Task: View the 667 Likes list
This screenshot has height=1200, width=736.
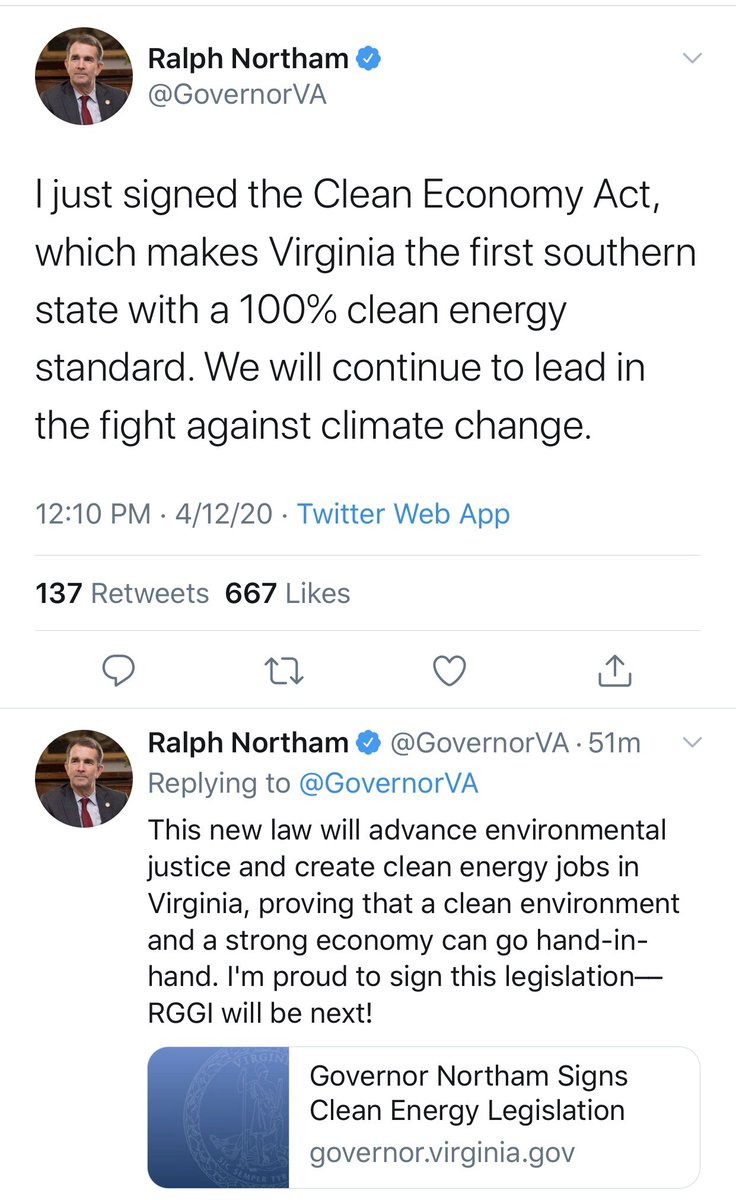Action: [x=288, y=593]
